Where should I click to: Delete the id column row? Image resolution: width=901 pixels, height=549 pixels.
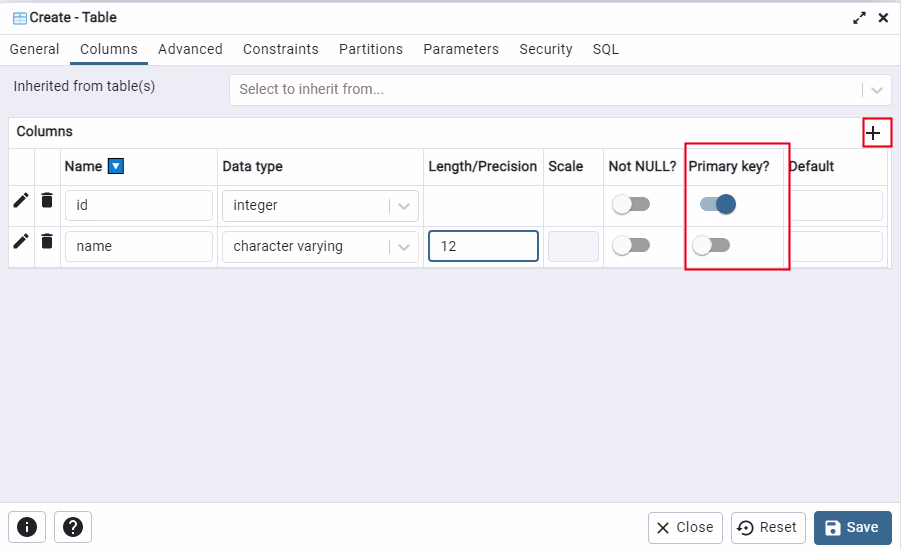[x=47, y=200]
